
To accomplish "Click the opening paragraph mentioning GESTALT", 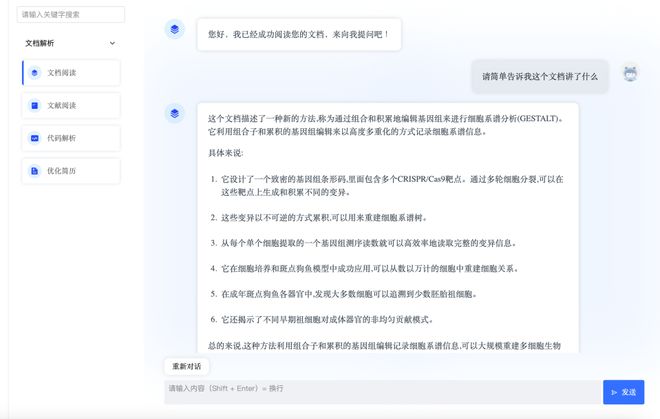I will [385, 125].
